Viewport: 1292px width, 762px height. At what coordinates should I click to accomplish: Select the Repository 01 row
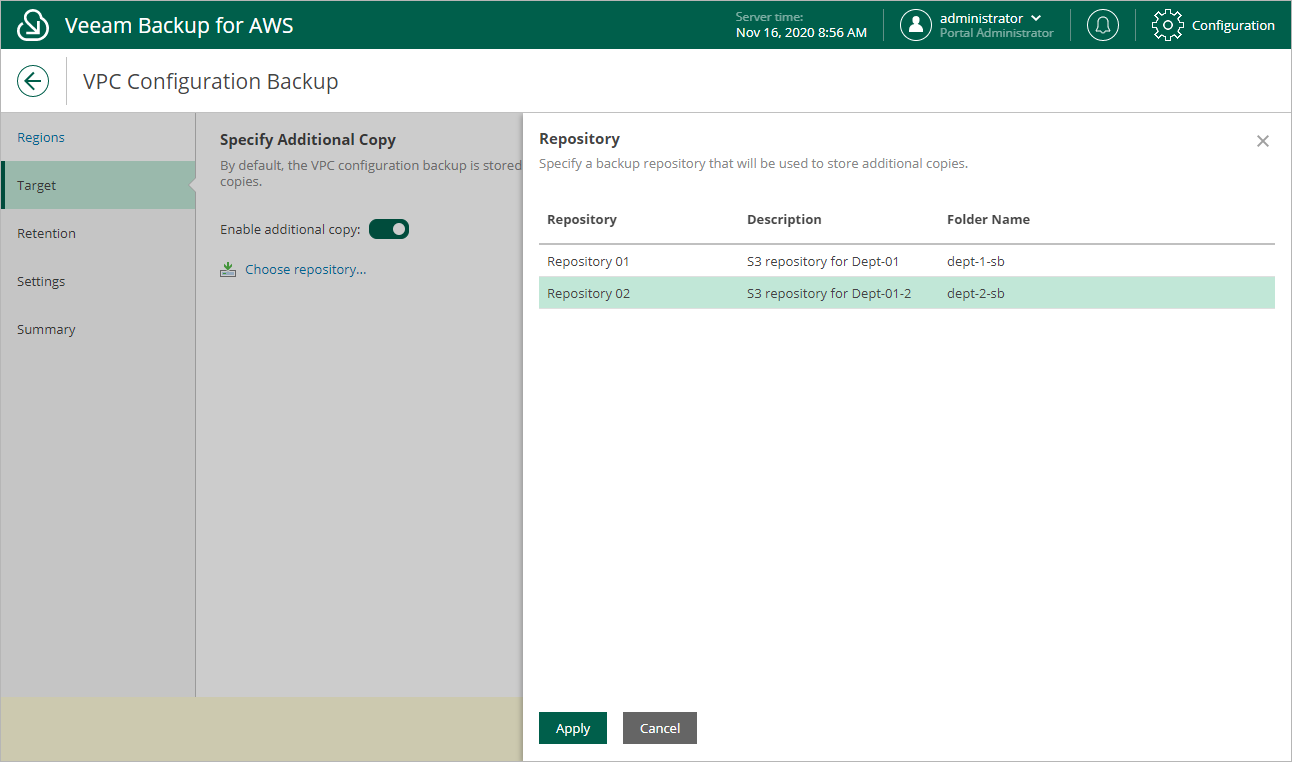pos(907,261)
